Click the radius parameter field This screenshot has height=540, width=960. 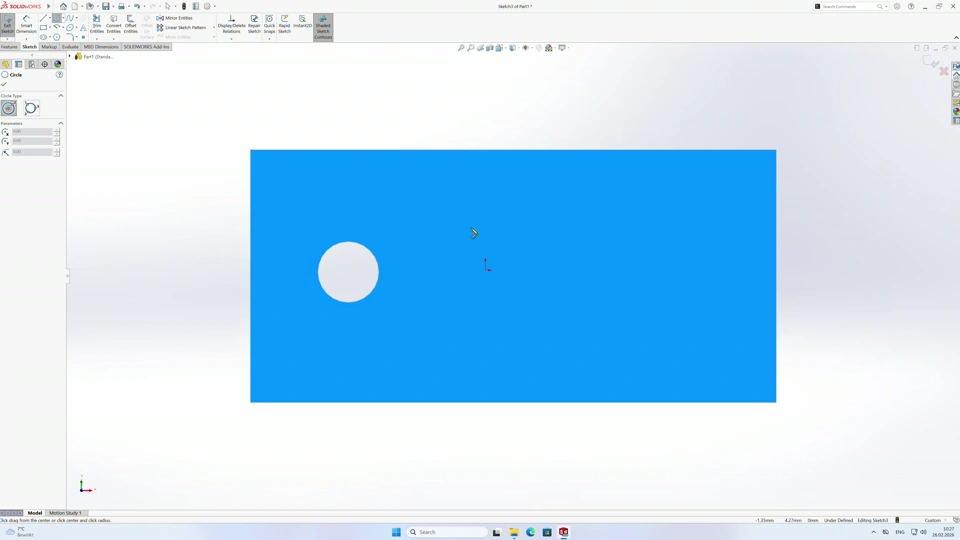pos(32,152)
